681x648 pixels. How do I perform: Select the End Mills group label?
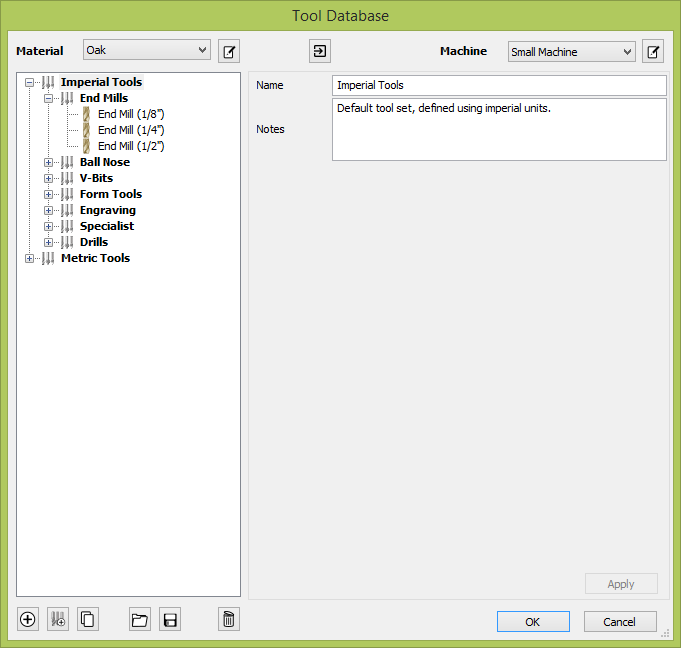click(x=104, y=98)
